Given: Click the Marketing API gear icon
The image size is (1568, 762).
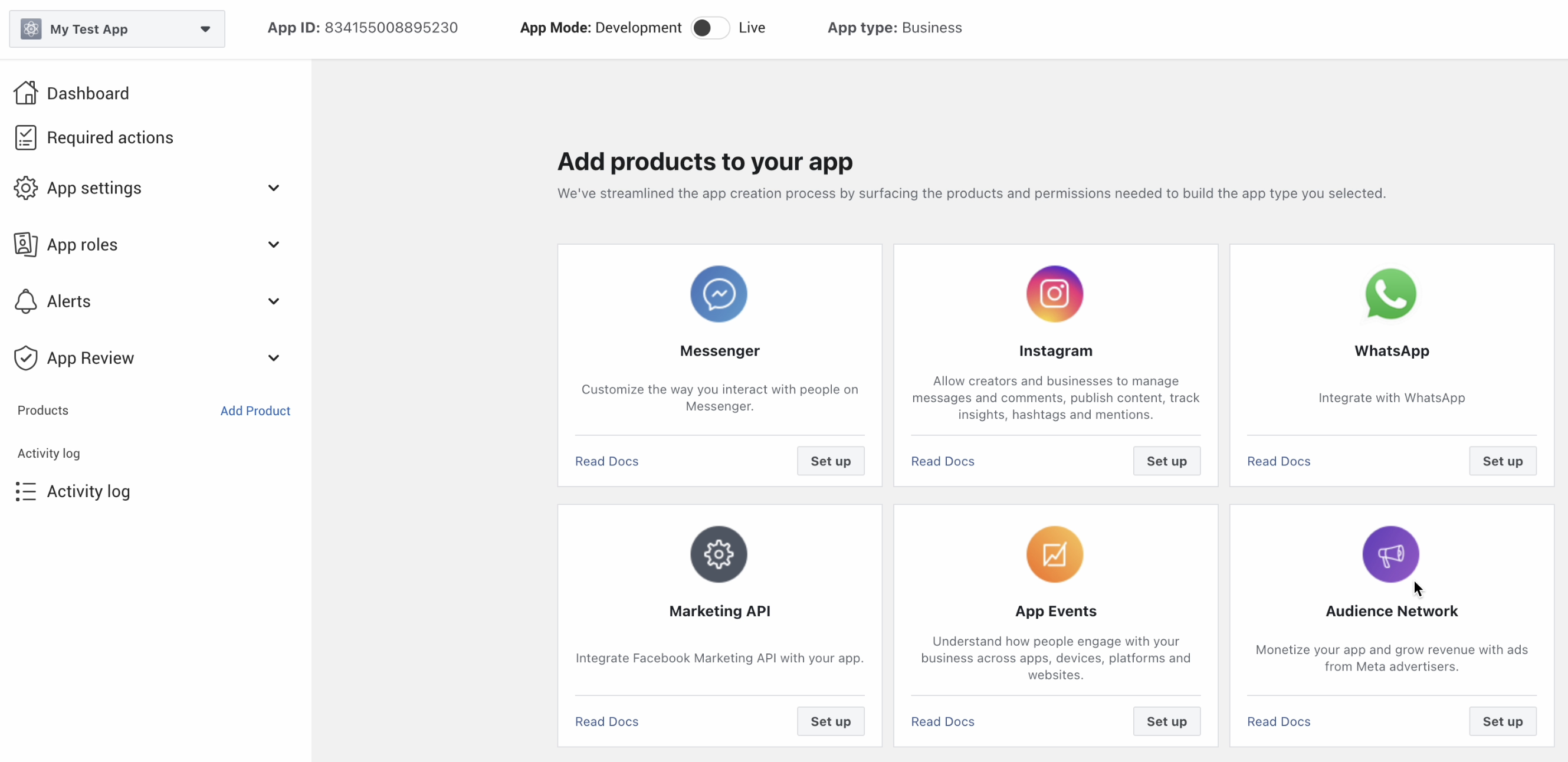Looking at the screenshot, I should click(x=719, y=554).
